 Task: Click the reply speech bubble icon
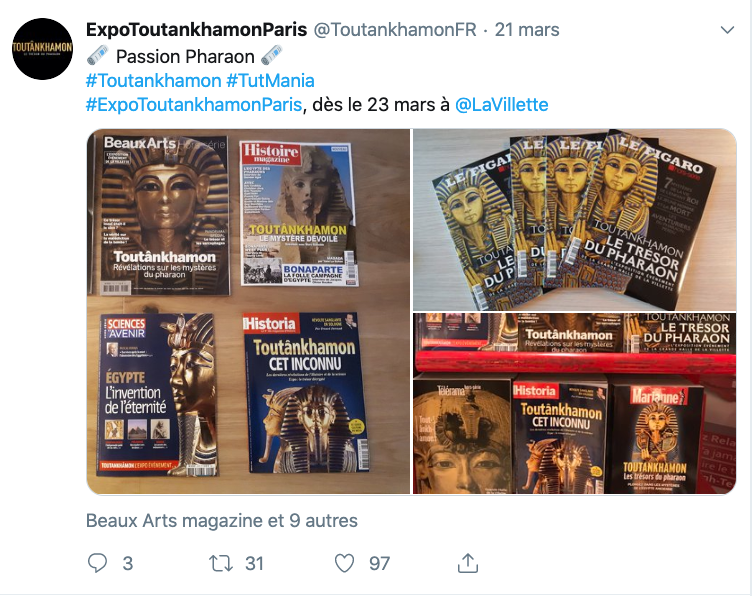[97, 563]
